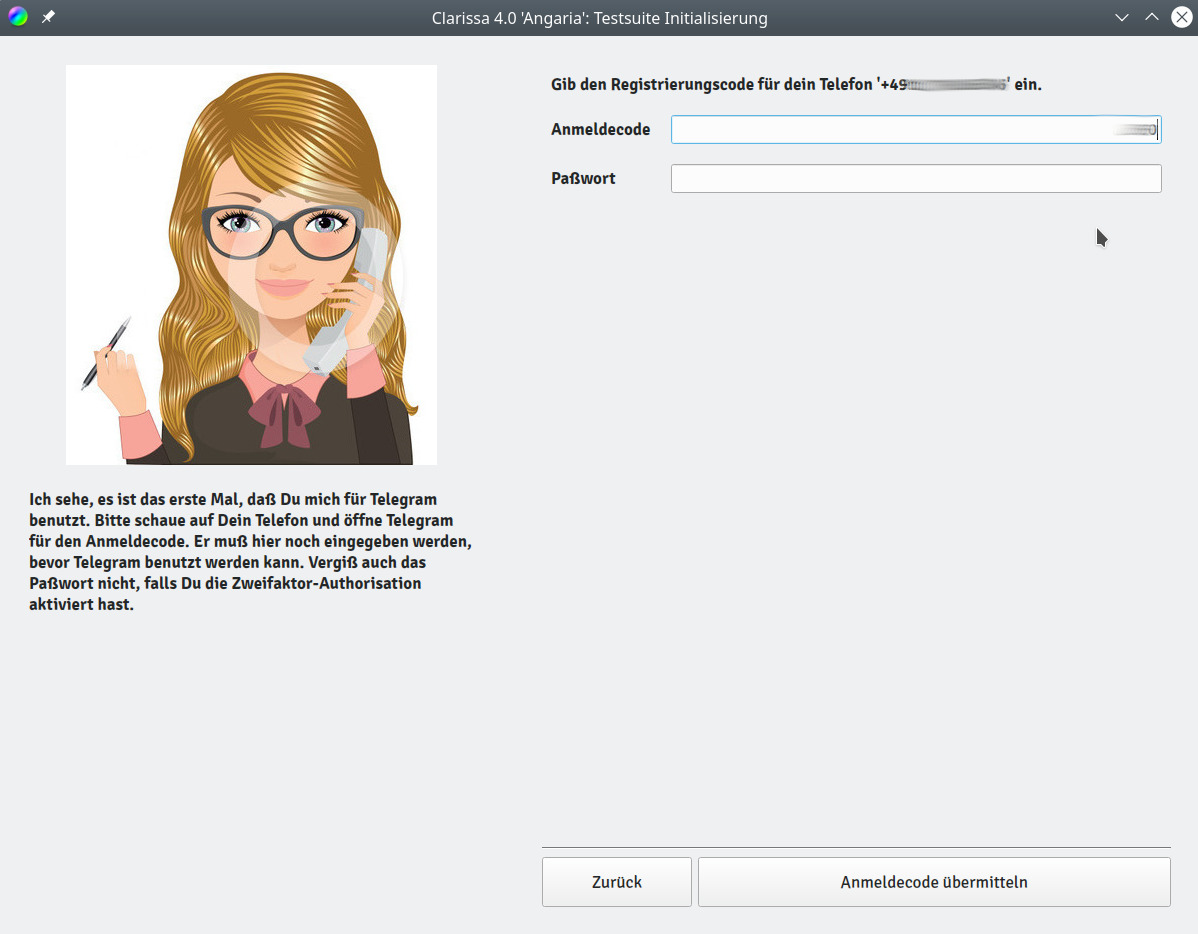Screen dimensions: 1198x934
Task: Focus the Paßwort input field
Action: 916,179
